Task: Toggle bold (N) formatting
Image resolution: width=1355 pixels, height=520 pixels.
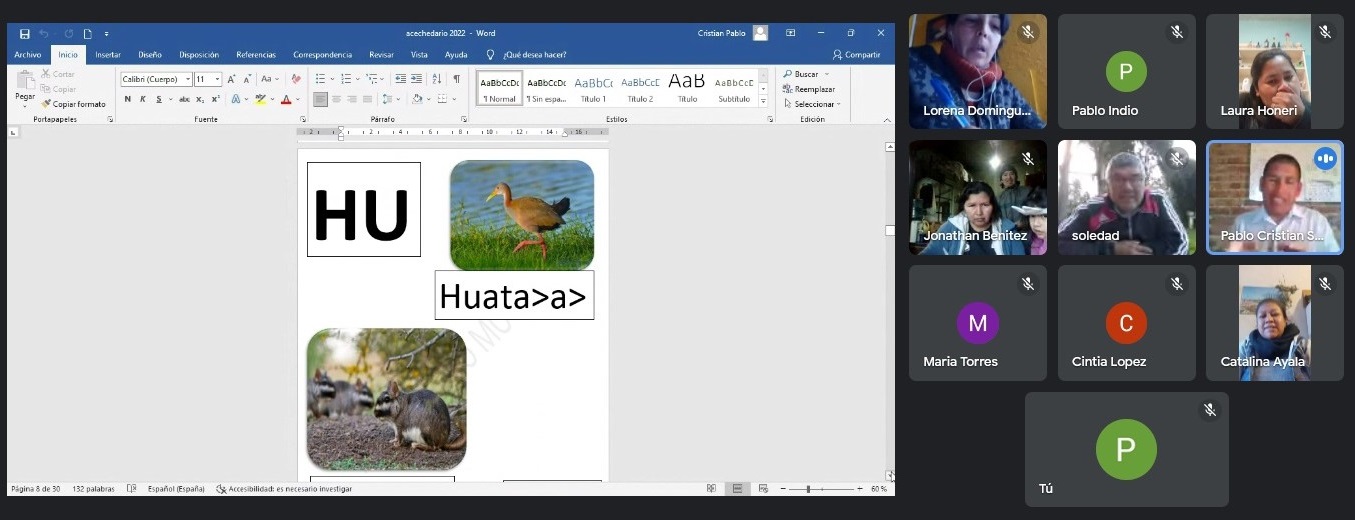Action: [x=127, y=99]
